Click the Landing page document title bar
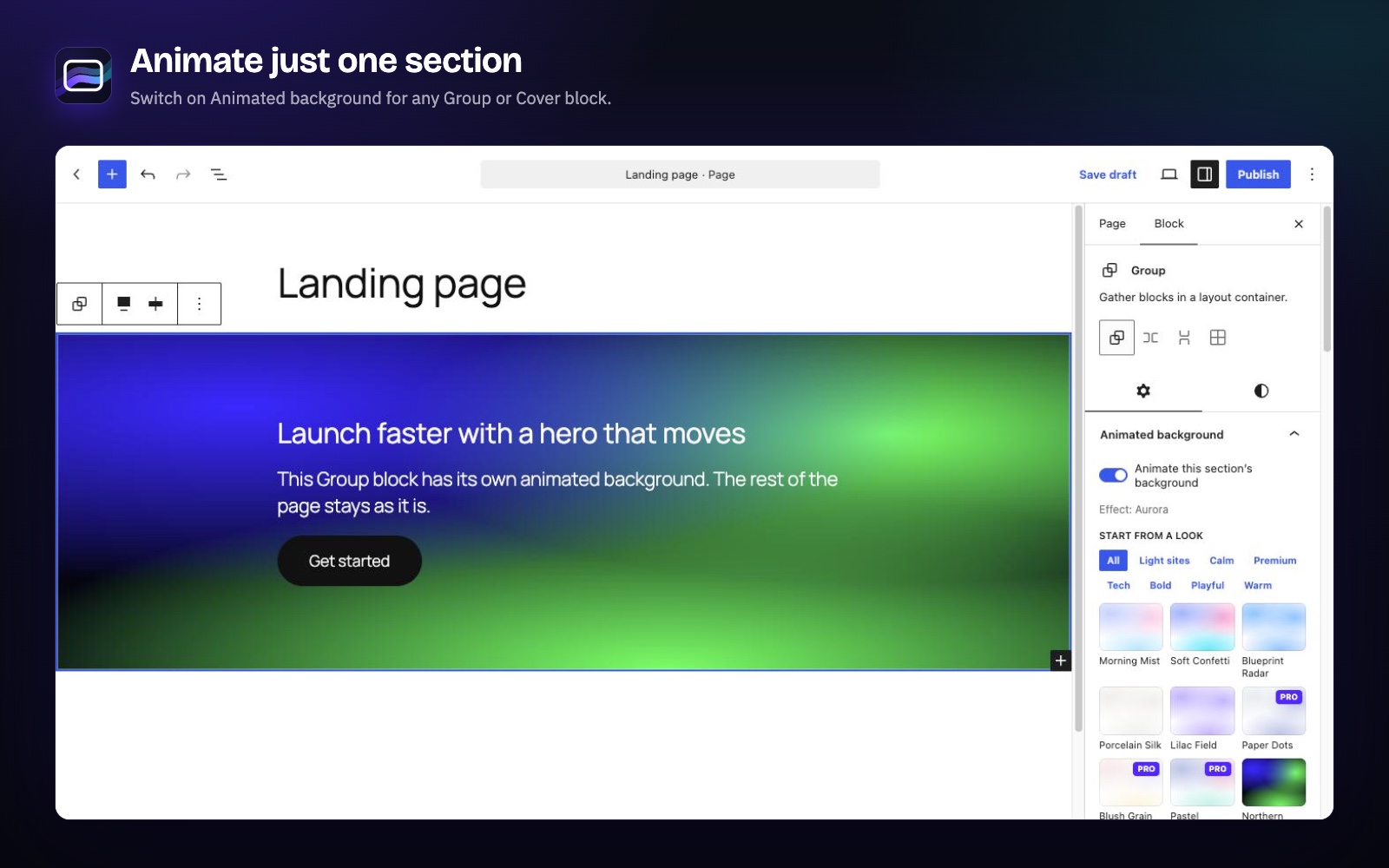Image resolution: width=1389 pixels, height=868 pixels. coord(680,174)
